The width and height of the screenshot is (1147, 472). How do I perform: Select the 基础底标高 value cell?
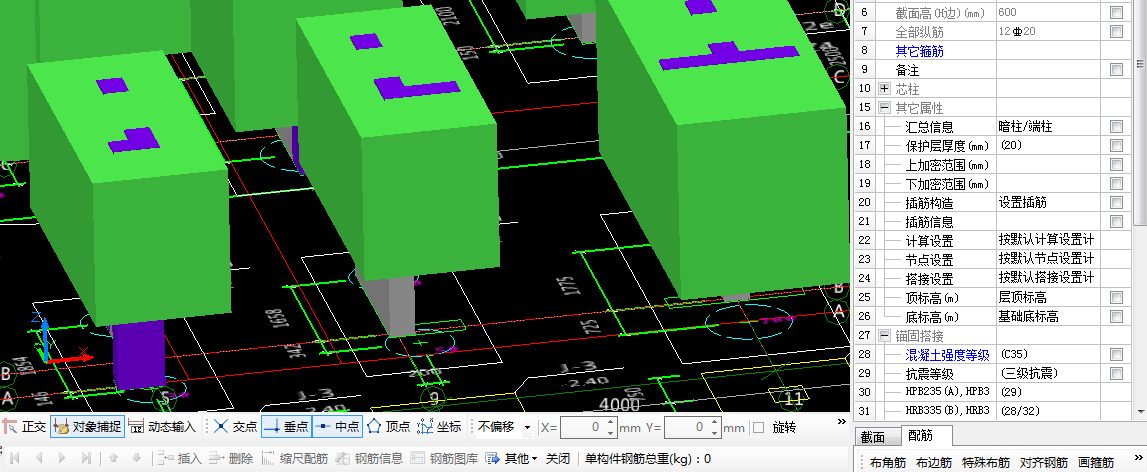[x=1050, y=317]
